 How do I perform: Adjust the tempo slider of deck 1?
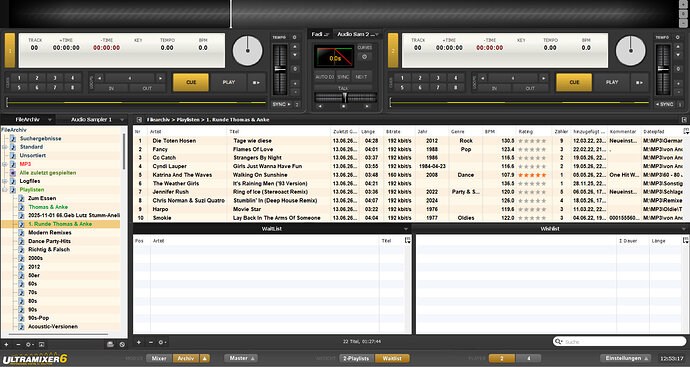(x=280, y=69)
